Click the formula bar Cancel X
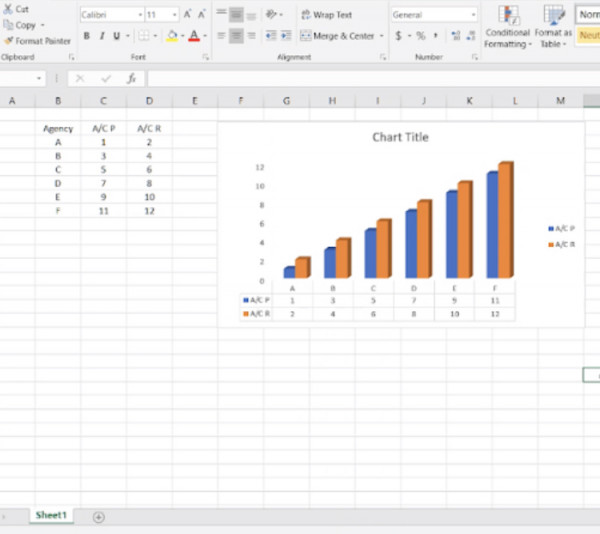The image size is (600, 534). tap(80, 79)
